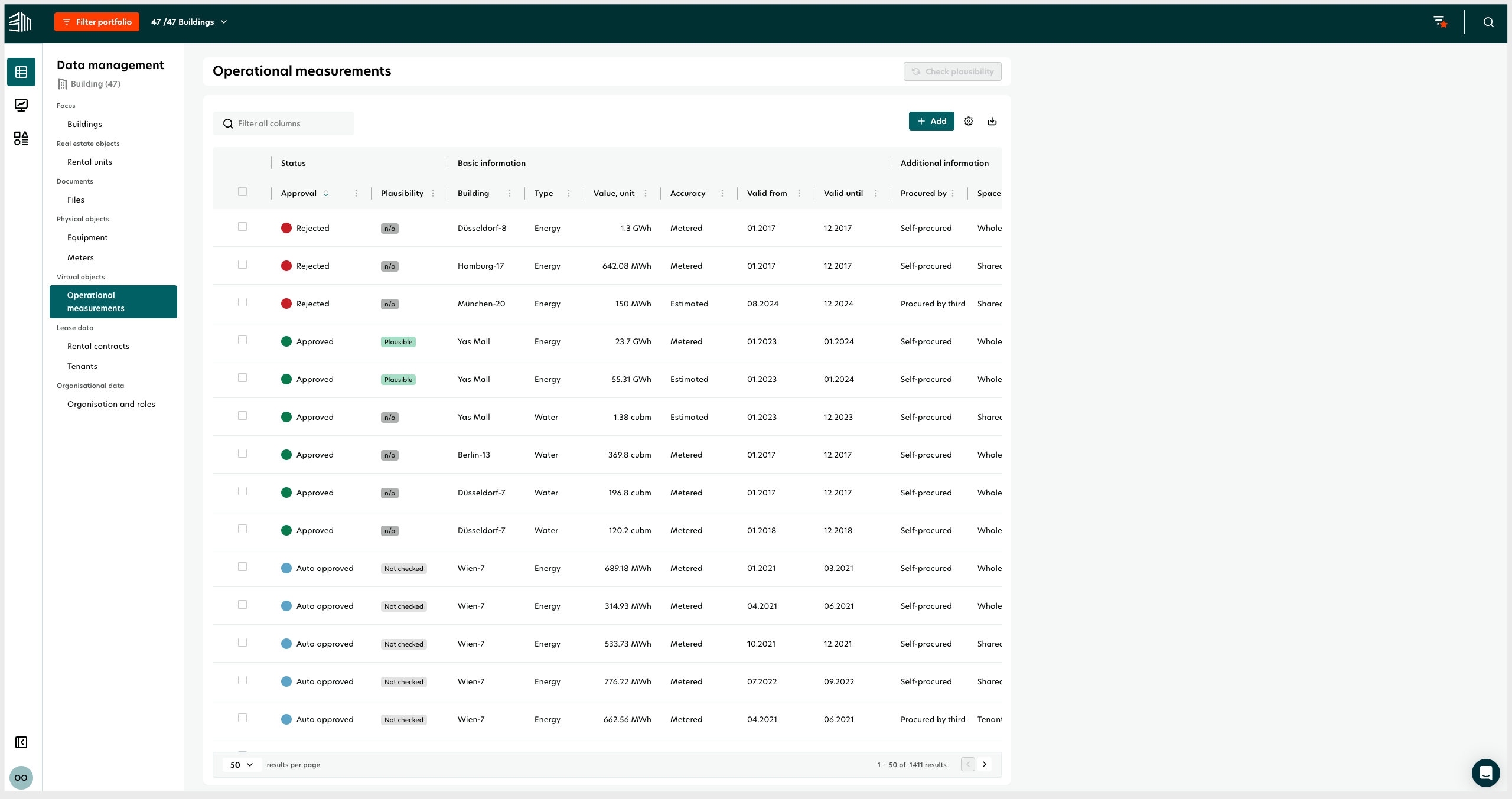Click the Filter portfolio button
Screen dimensions: 1512x799
pyautogui.click(x=97, y=22)
